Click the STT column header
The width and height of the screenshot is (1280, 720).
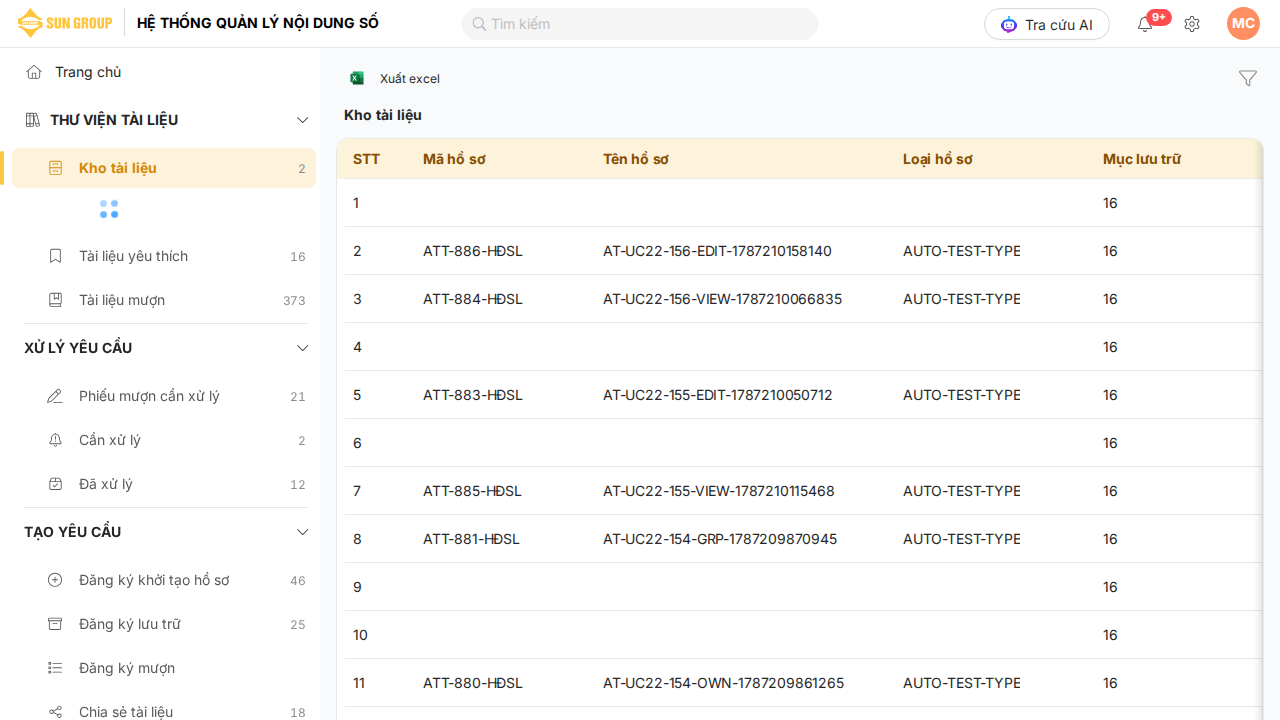tap(366, 159)
